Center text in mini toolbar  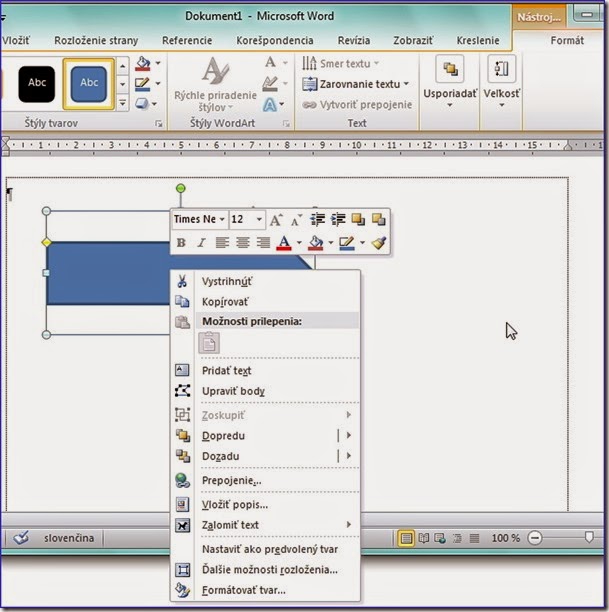(x=242, y=243)
